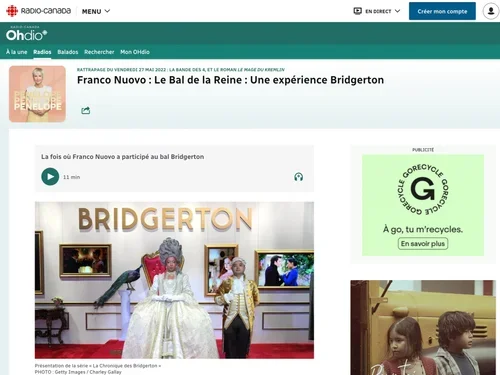This screenshot has width=500, height=375.
Task: Click the text La fois où Franco Nuovo a participé
Action: click(x=122, y=157)
